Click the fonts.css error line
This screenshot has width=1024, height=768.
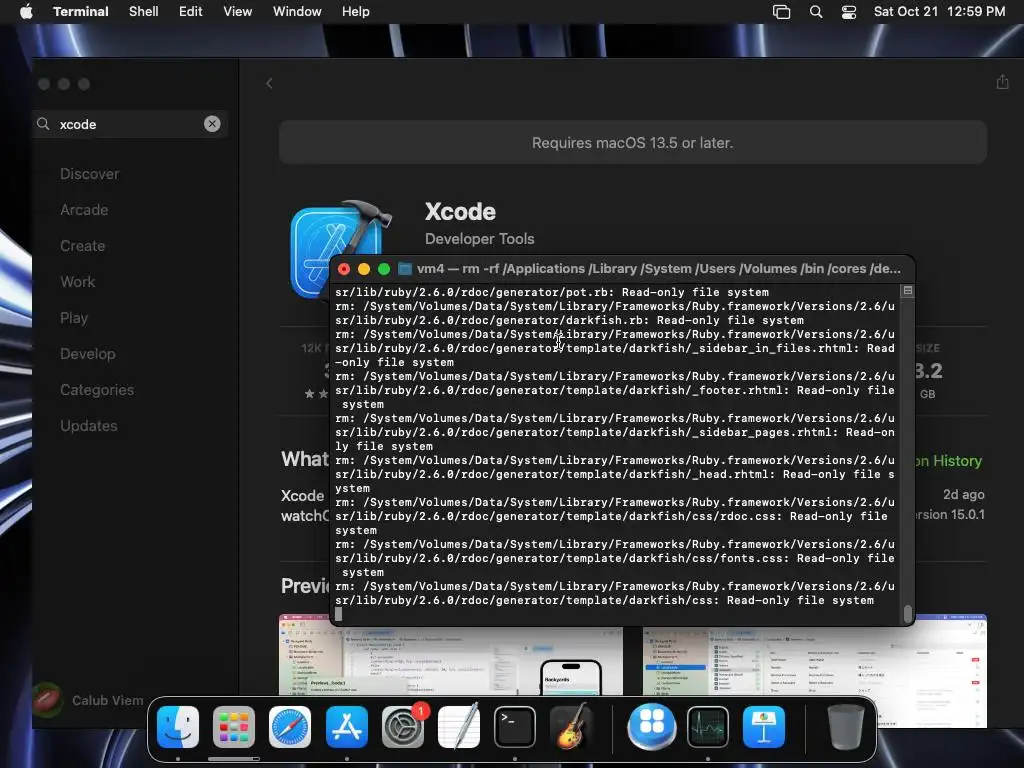615,558
